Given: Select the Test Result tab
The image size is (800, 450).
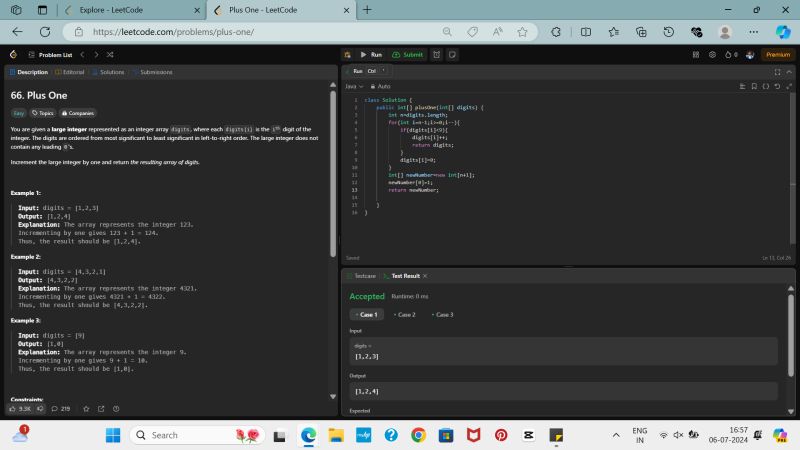Looking at the screenshot, I should (402, 276).
